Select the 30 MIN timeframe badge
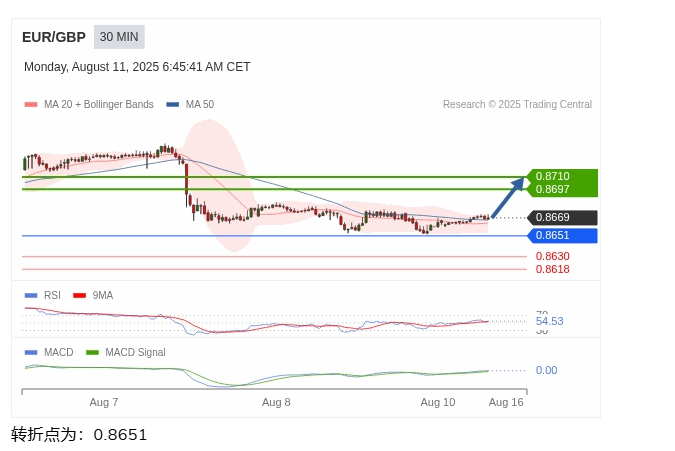The height and width of the screenshot is (451, 675). [119, 37]
